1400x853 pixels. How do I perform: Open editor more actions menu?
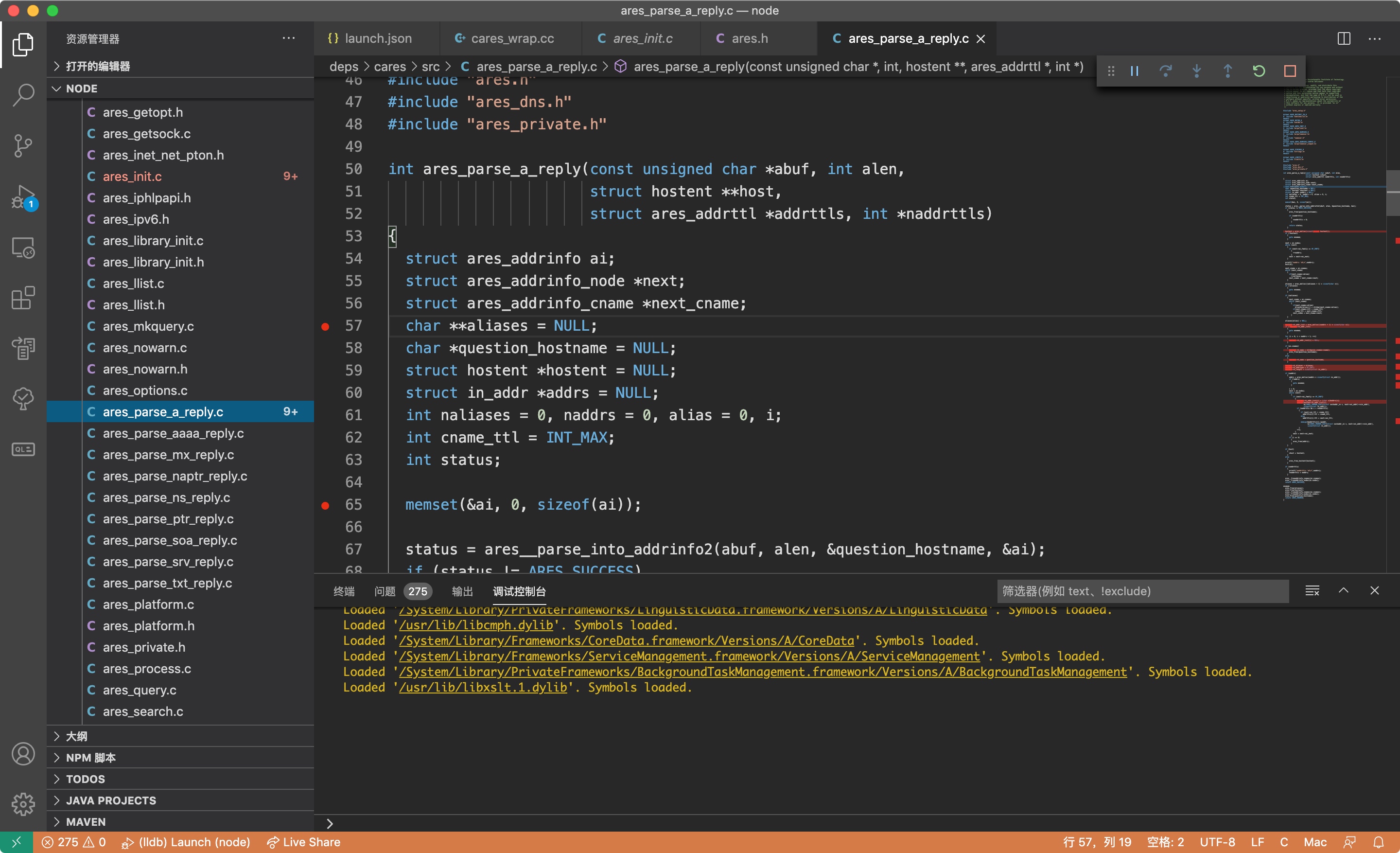[x=1374, y=38]
